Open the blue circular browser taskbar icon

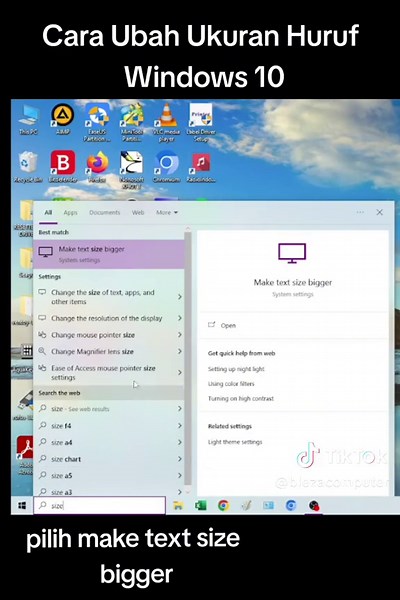click(291, 505)
